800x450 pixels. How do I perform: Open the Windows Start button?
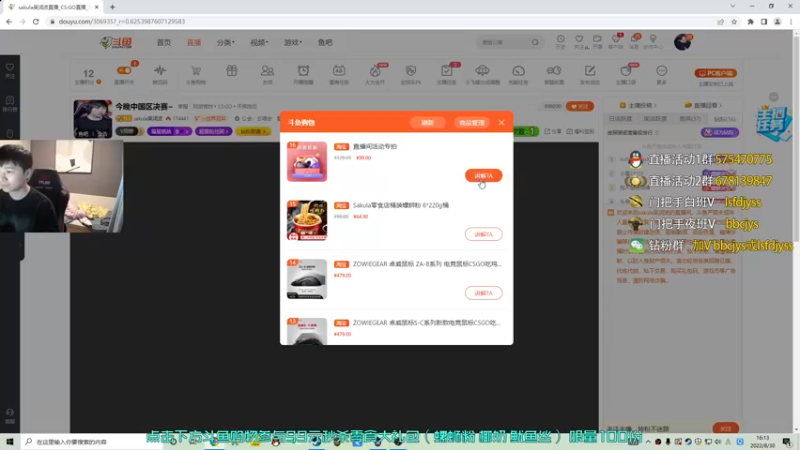click(x=9, y=441)
